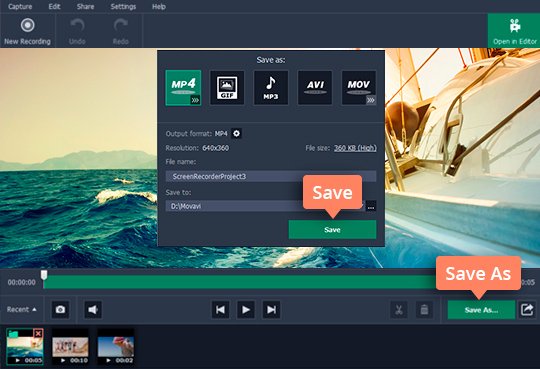
Task: Click the green Save button
Action: pos(332,230)
